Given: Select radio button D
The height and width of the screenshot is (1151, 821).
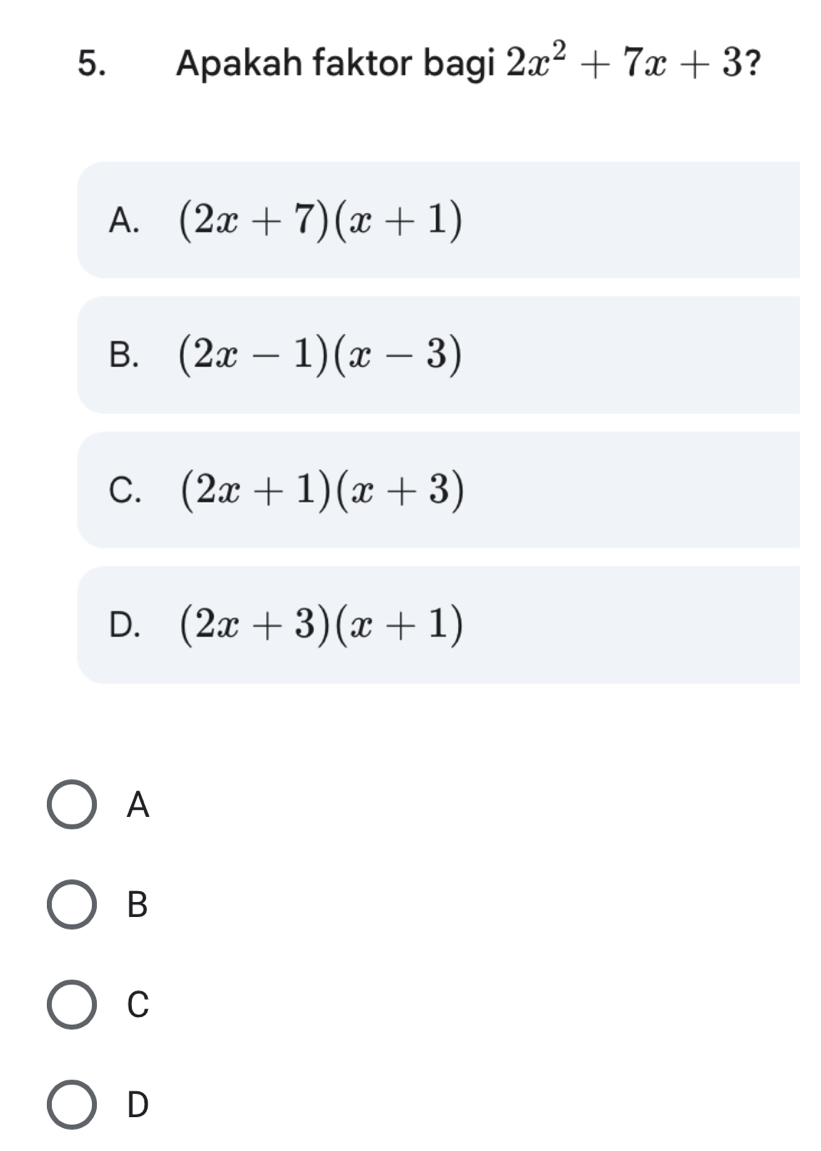Looking at the screenshot, I should click(71, 1105).
